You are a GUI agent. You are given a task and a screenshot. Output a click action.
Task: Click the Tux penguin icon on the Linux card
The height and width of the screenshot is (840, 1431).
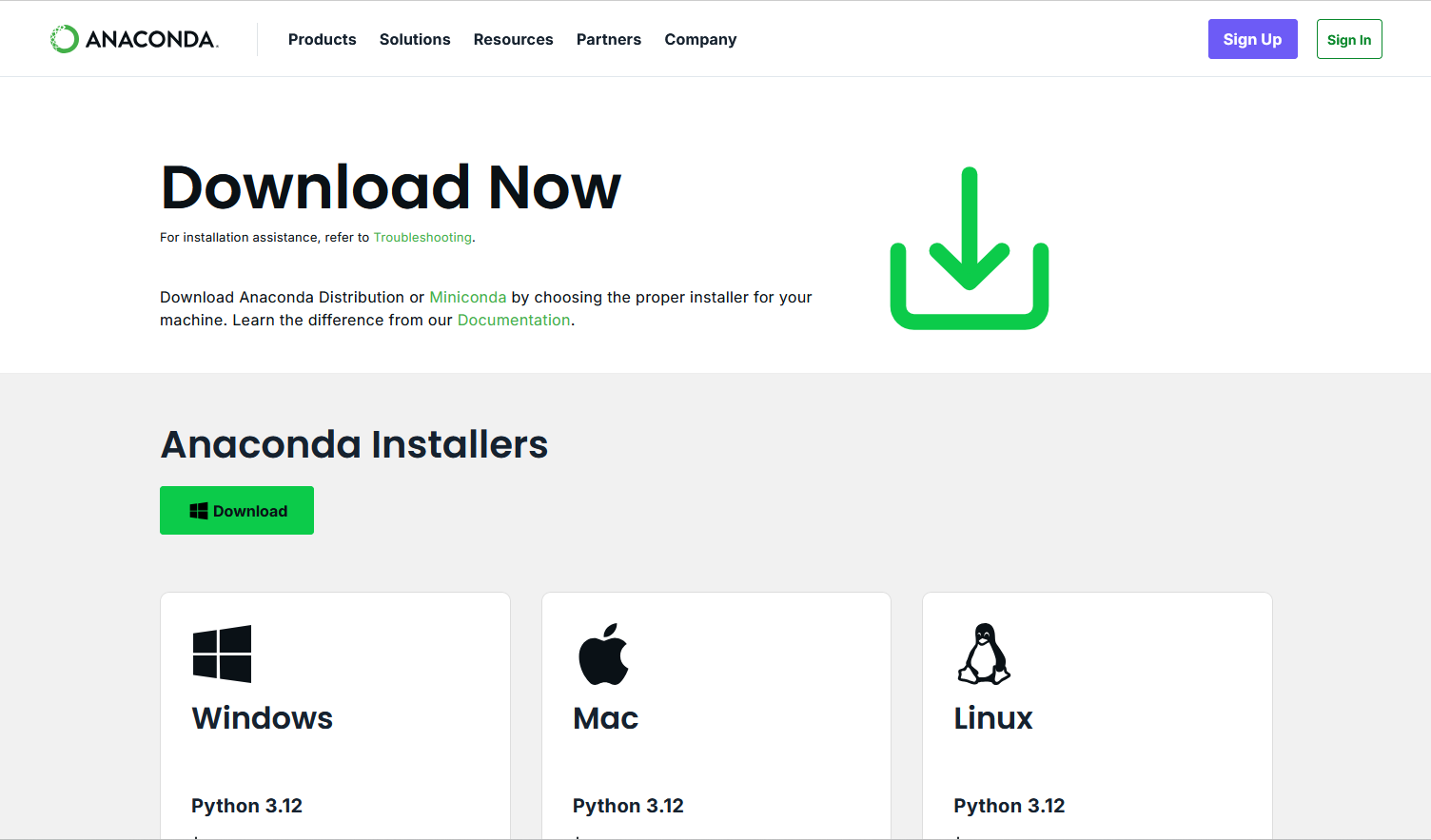click(x=983, y=654)
